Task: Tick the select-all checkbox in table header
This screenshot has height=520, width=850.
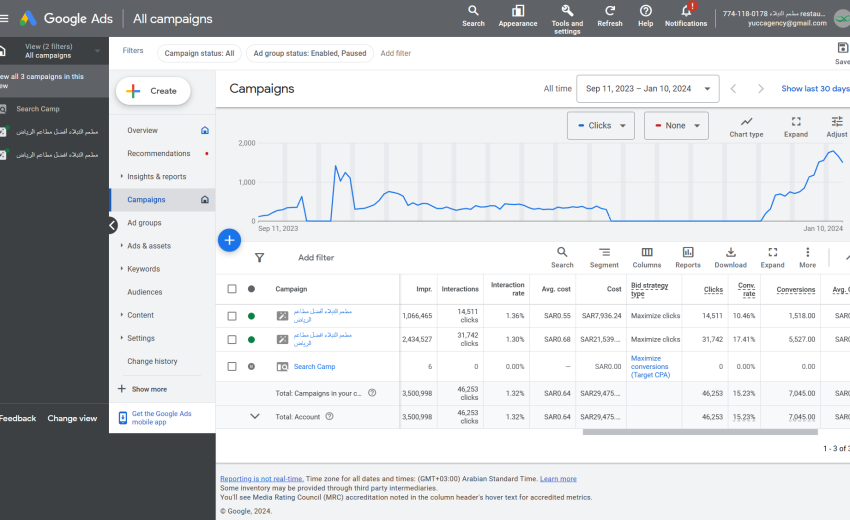Action: pyautogui.click(x=232, y=289)
